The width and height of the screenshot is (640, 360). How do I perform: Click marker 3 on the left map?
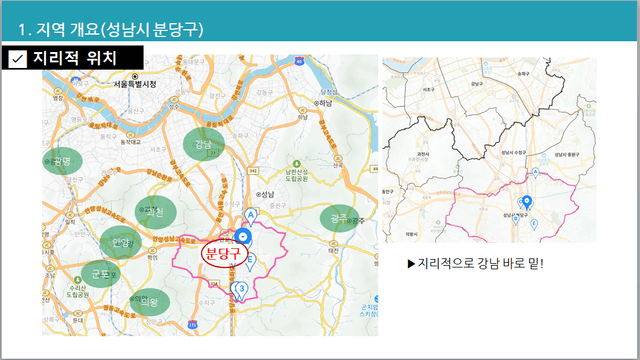pyautogui.click(x=242, y=291)
